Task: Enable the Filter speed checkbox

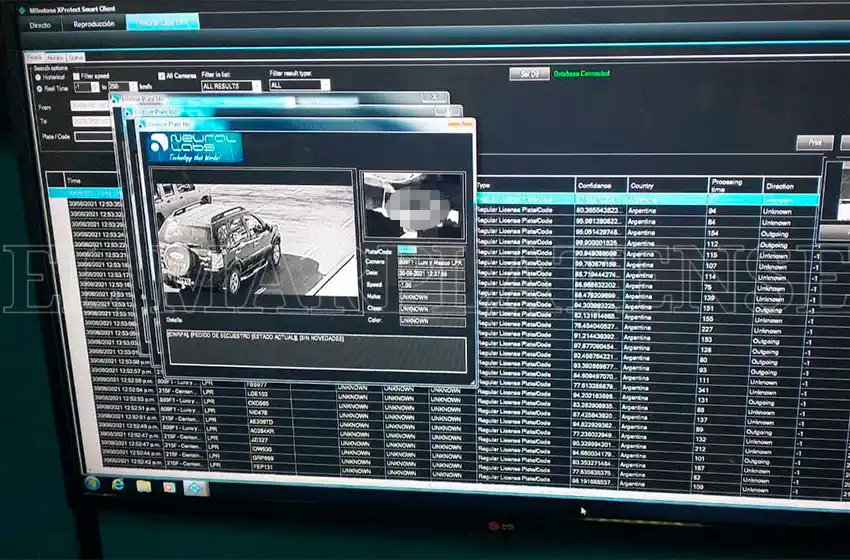Action: pos(77,76)
